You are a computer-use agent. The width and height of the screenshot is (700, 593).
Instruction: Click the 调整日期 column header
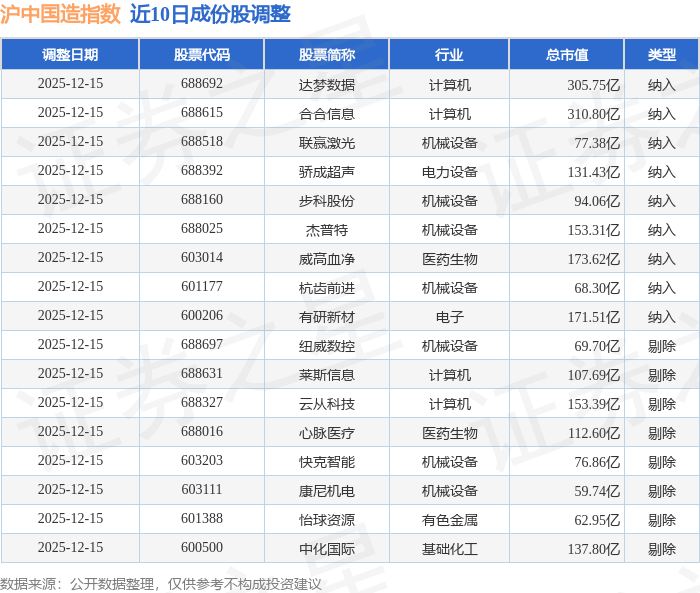[x=70, y=54]
